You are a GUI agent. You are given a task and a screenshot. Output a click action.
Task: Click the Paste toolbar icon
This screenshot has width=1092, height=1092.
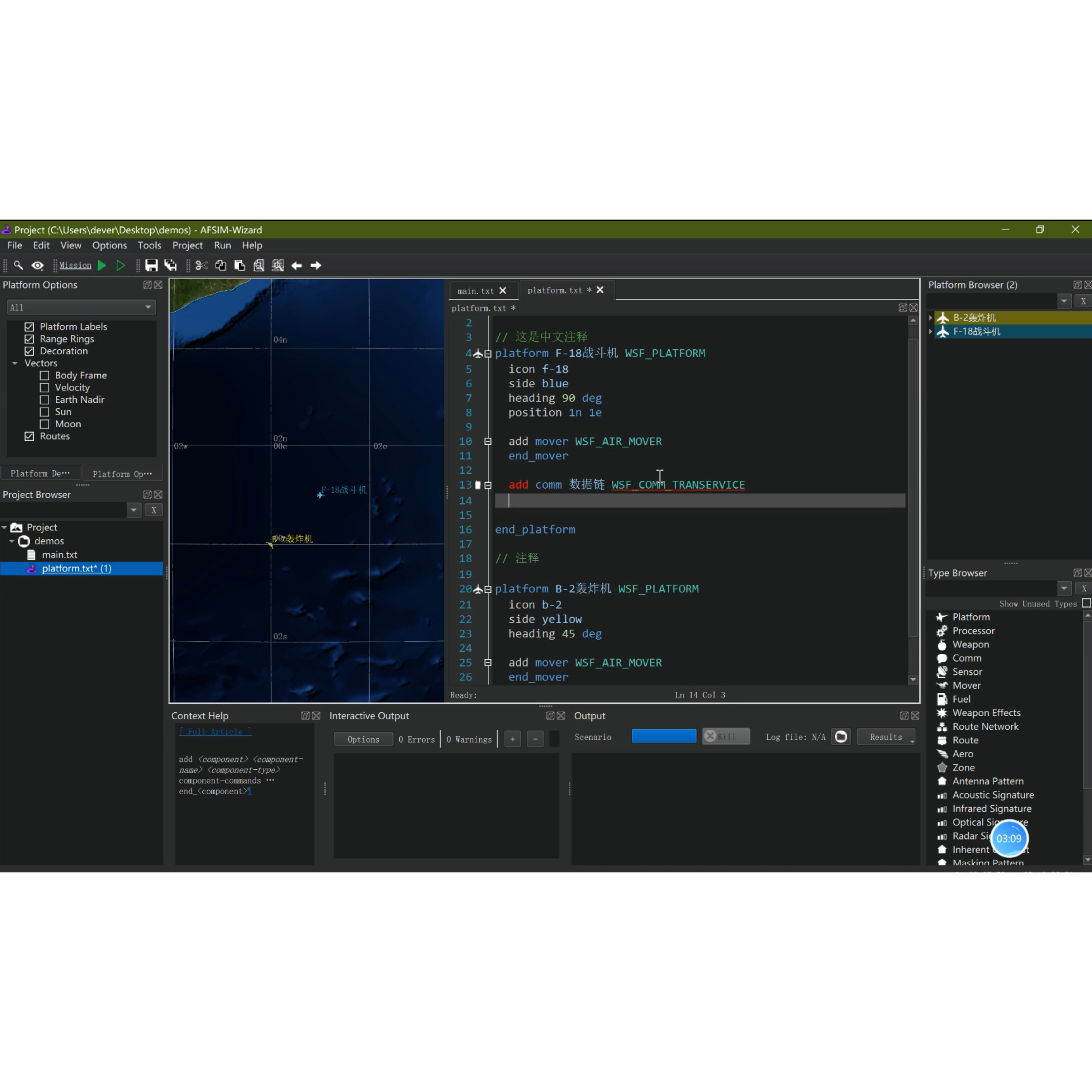point(240,266)
